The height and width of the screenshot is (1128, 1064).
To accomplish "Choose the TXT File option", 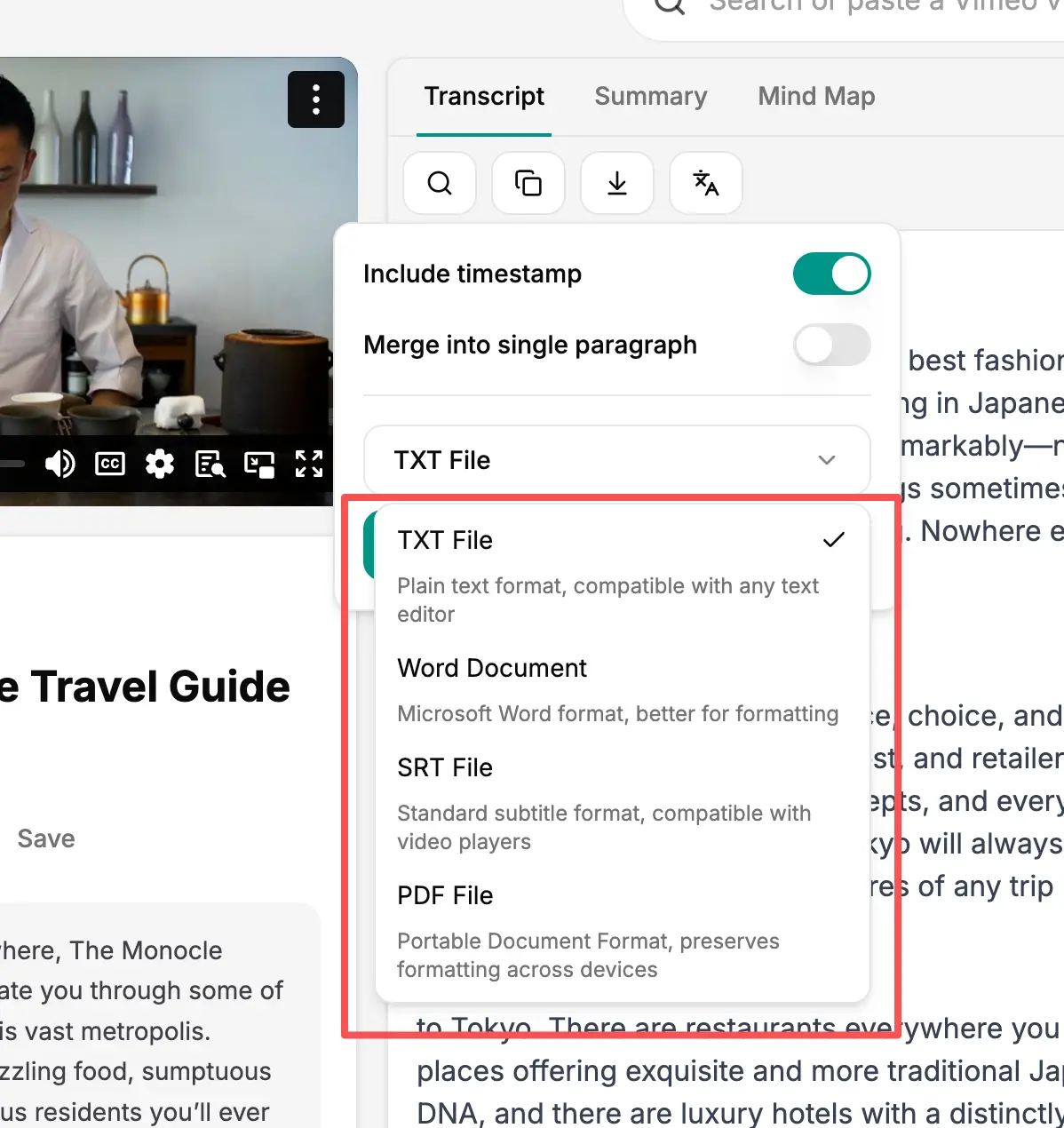I will pyautogui.click(x=622, y=576).
